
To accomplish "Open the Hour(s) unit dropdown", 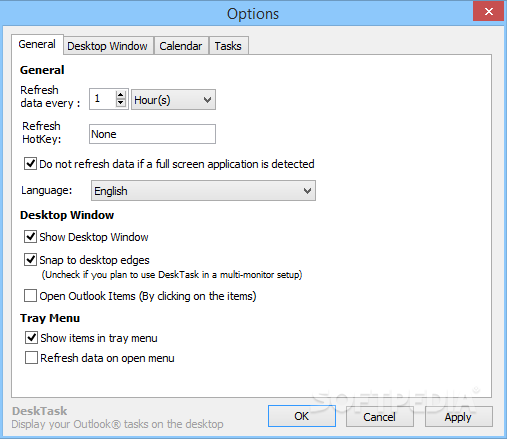I will (x=173, y=99).
